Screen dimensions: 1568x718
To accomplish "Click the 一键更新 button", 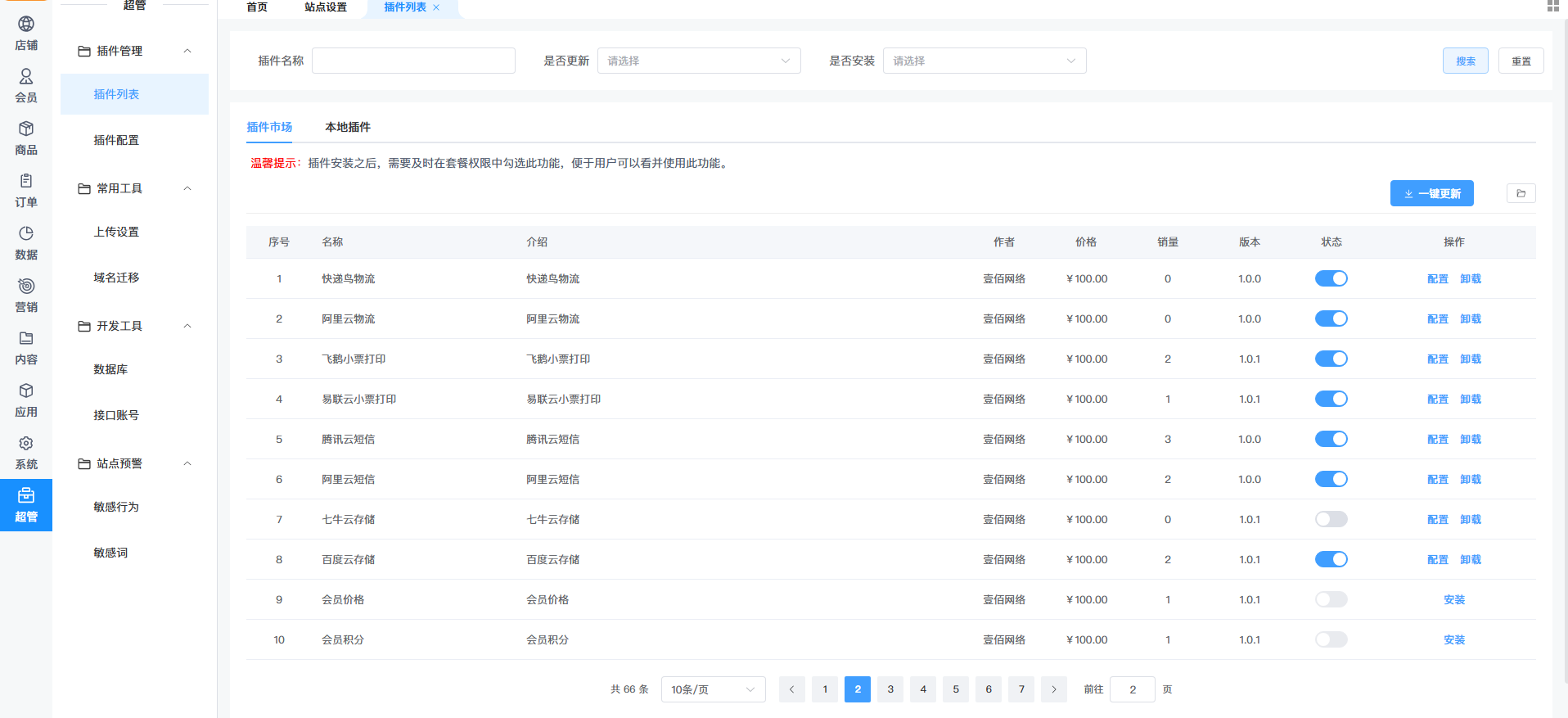I will click(1432, 193).
